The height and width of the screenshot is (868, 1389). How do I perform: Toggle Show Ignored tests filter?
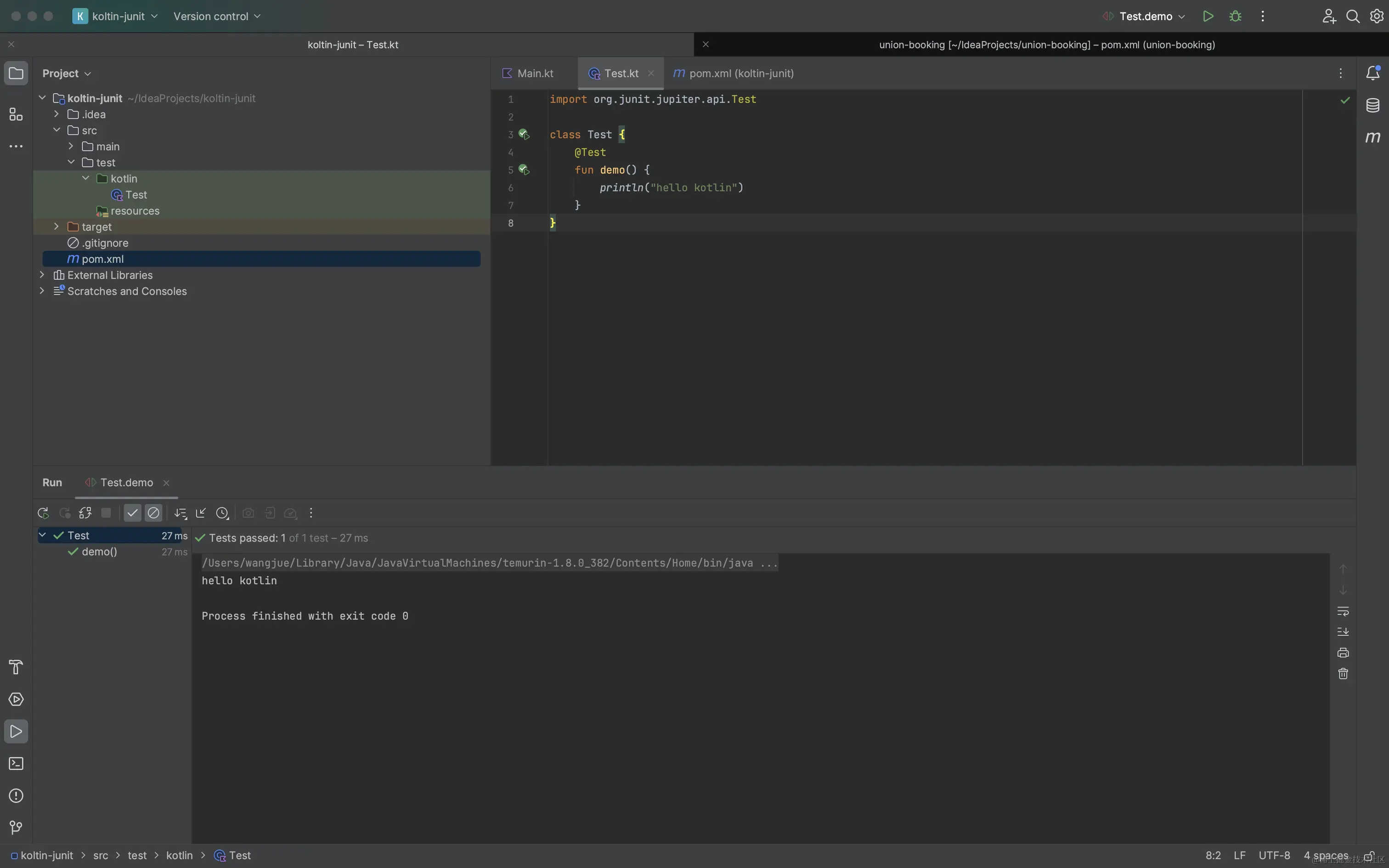[x=153, y=513]
